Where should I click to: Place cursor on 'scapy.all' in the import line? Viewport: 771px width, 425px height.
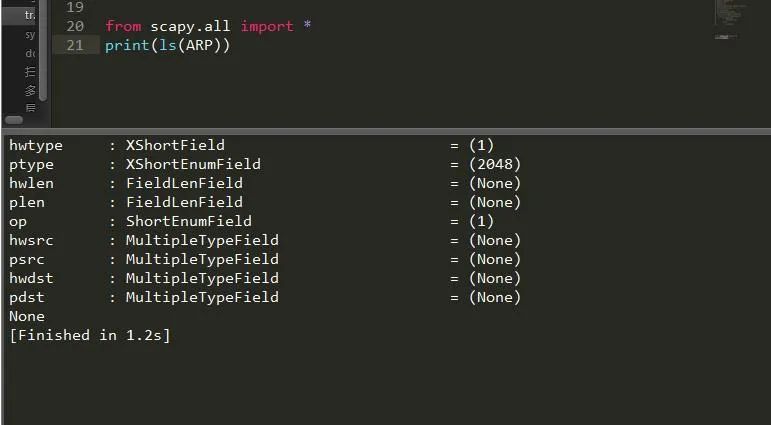pos(190,26)
